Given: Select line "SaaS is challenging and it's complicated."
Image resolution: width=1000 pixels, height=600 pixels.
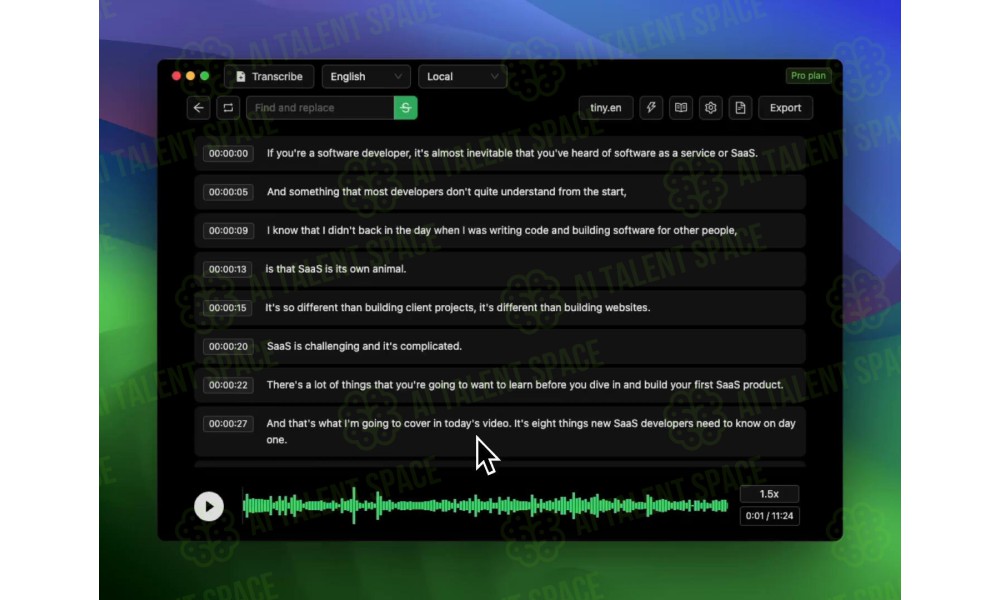Looking at the screenshot, I should click(364, 346).
